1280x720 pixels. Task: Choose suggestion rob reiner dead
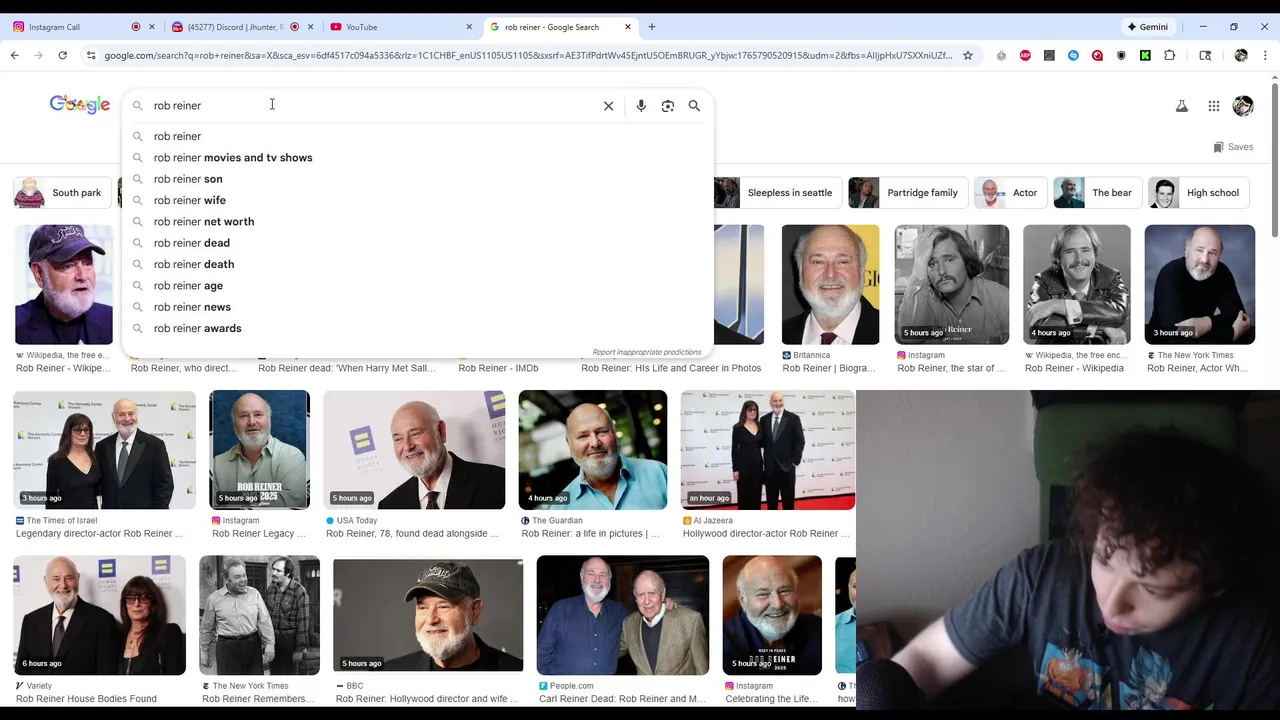(x=417, y=243)
